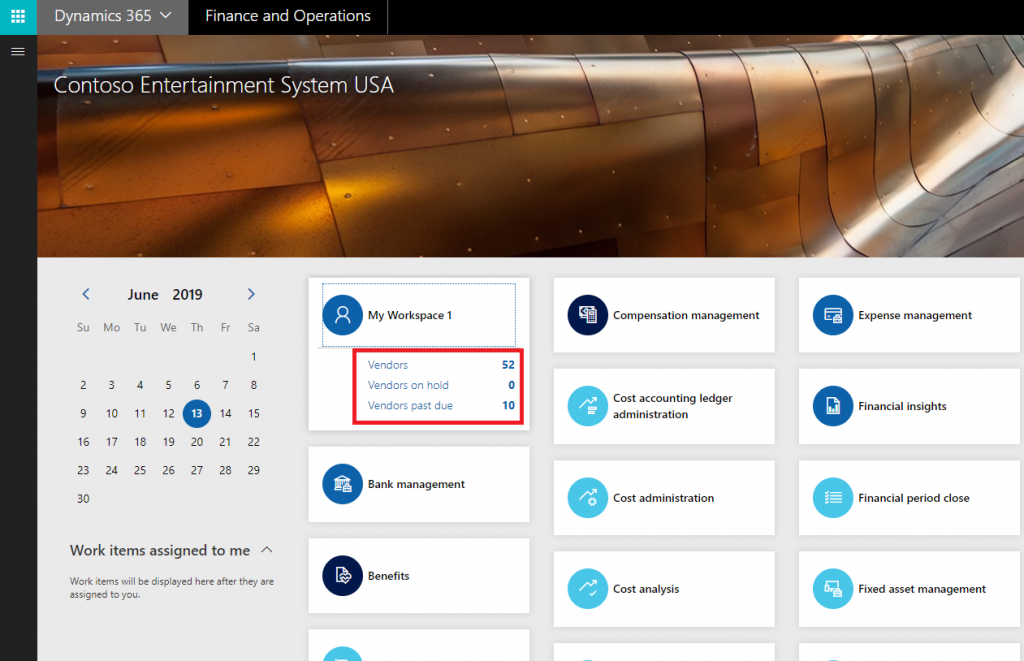Viewport: 1024px width, 661px height.
Task: Select June 1 in the calendar
Action: [253, 357]
